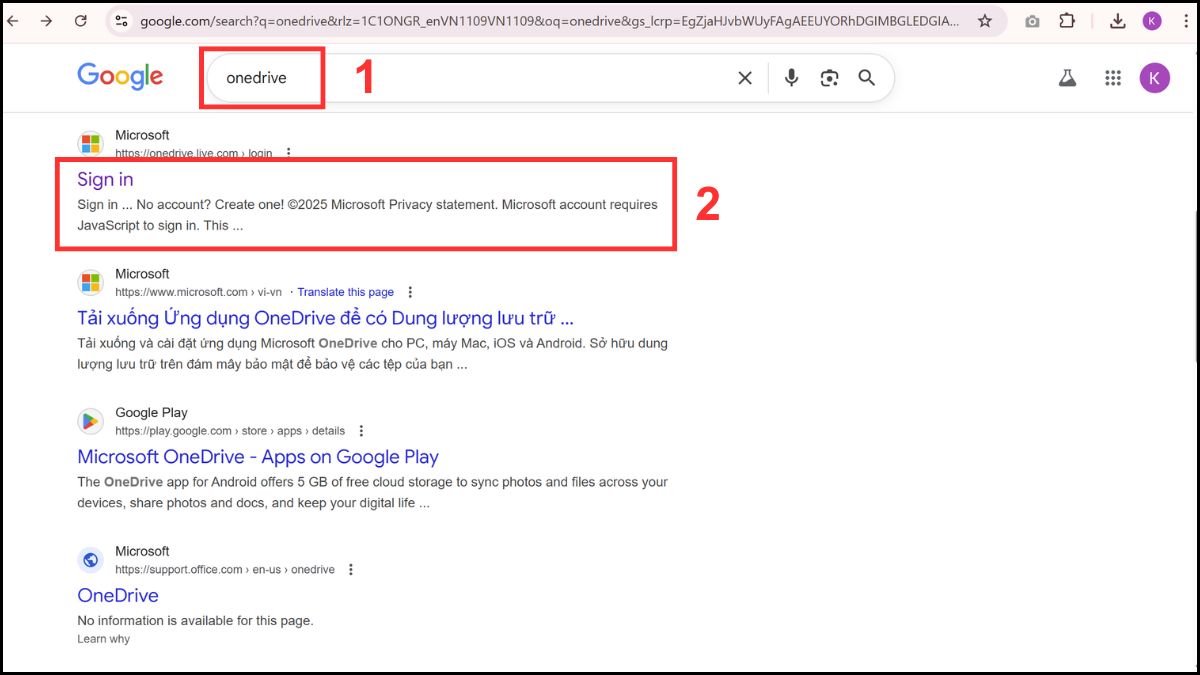Screen dimensions: 1200x675
Task: Click the Google Play favicon
Action: coord(91,421)
